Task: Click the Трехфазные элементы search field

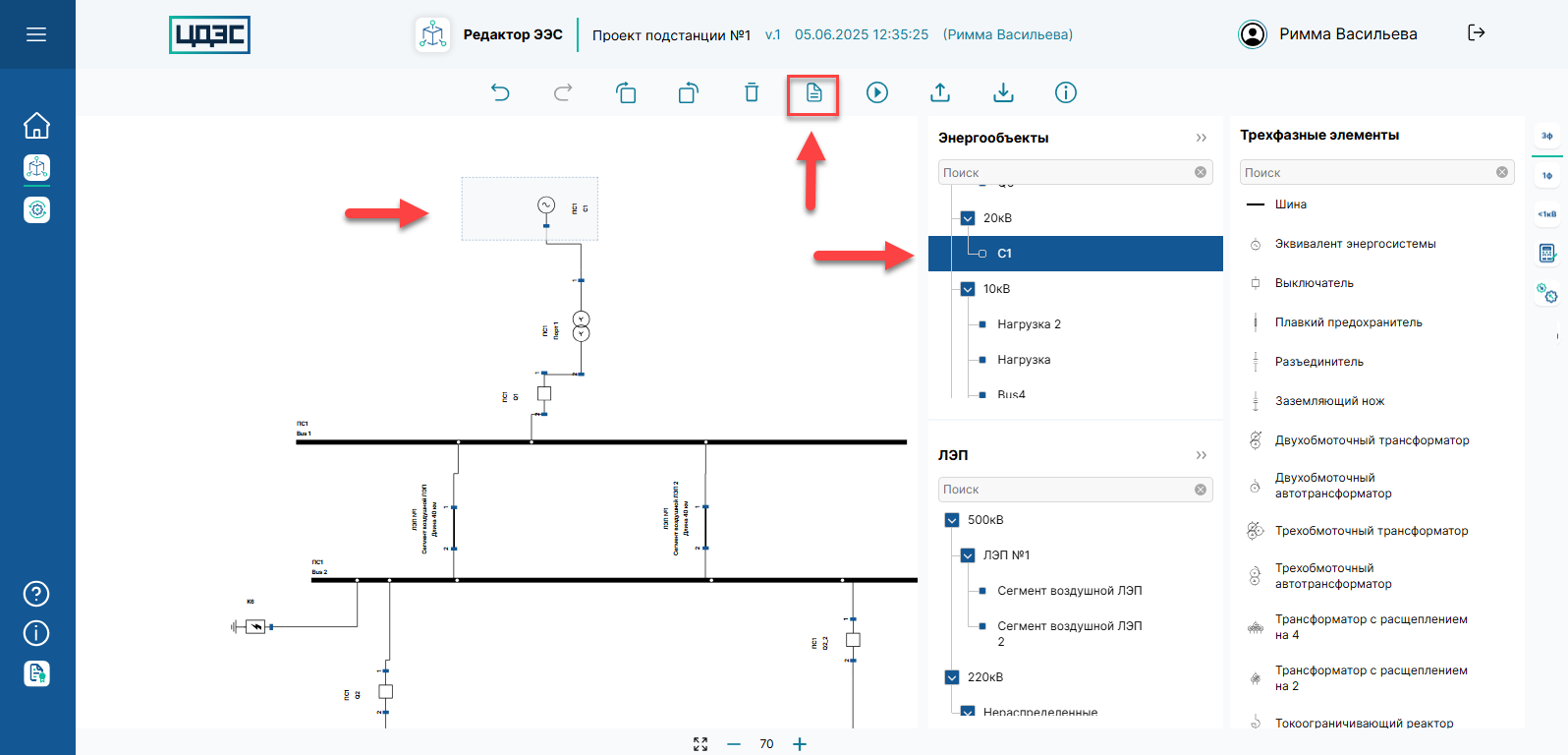Action: (1368, 173)
